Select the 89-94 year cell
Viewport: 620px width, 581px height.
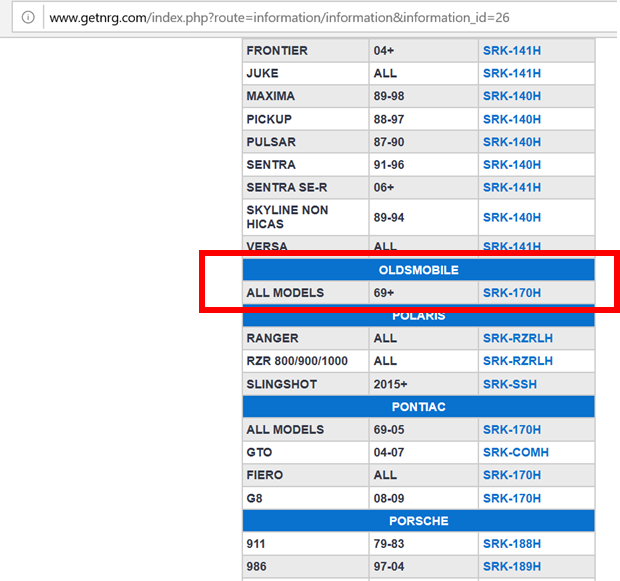click(x=423, y=217)
